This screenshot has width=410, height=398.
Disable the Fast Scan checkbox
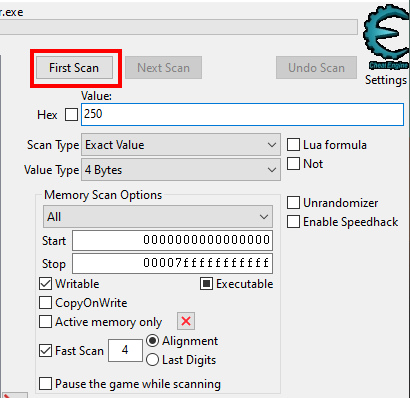point(45,351)
